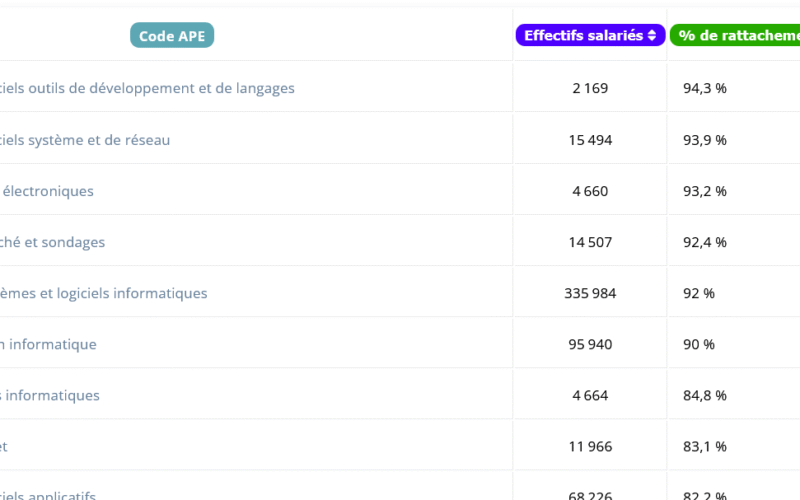Select the 15 494 effectifs cell
This screenshot has height=500, width=800.
point(590,140)
